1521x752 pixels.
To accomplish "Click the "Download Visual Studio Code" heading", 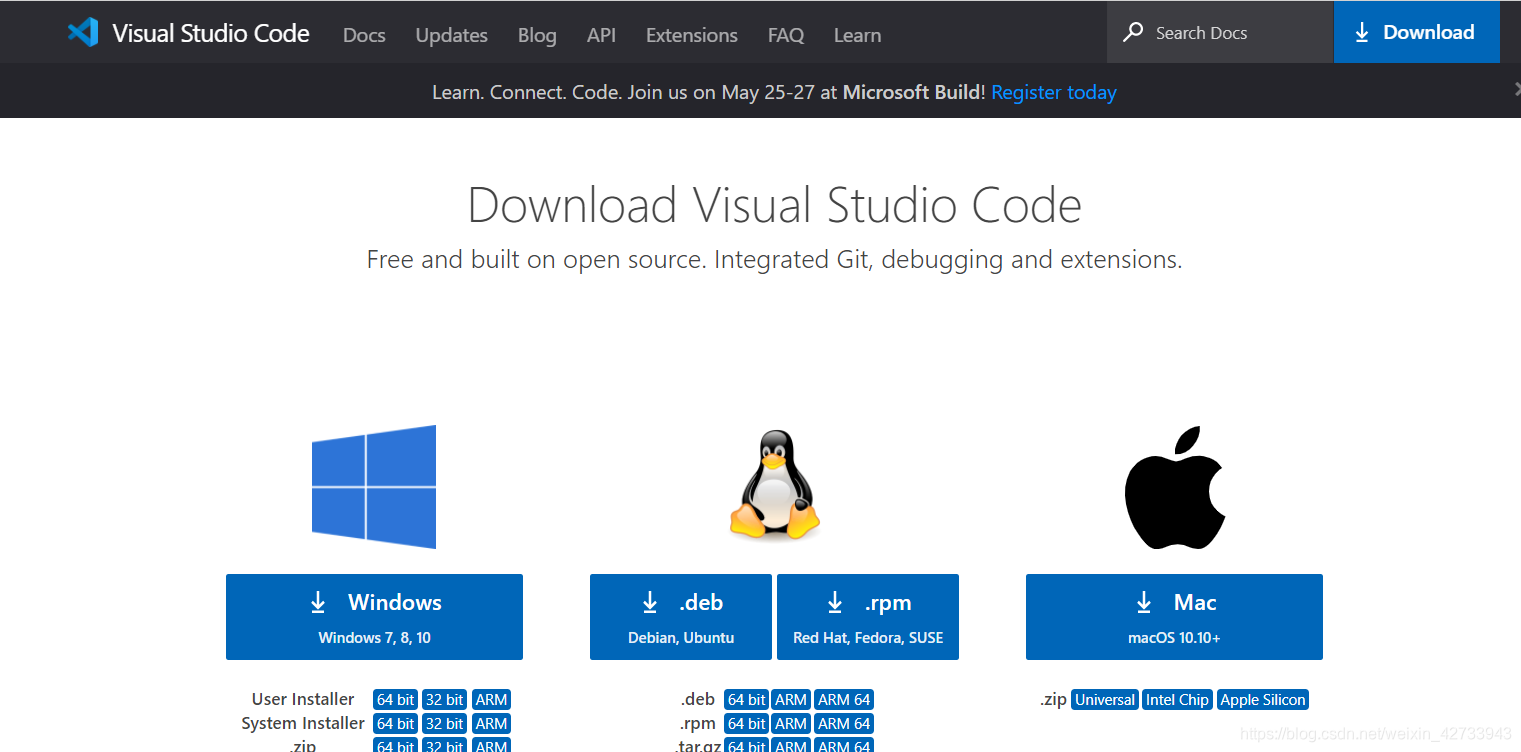I will click(x=774, y=205).
